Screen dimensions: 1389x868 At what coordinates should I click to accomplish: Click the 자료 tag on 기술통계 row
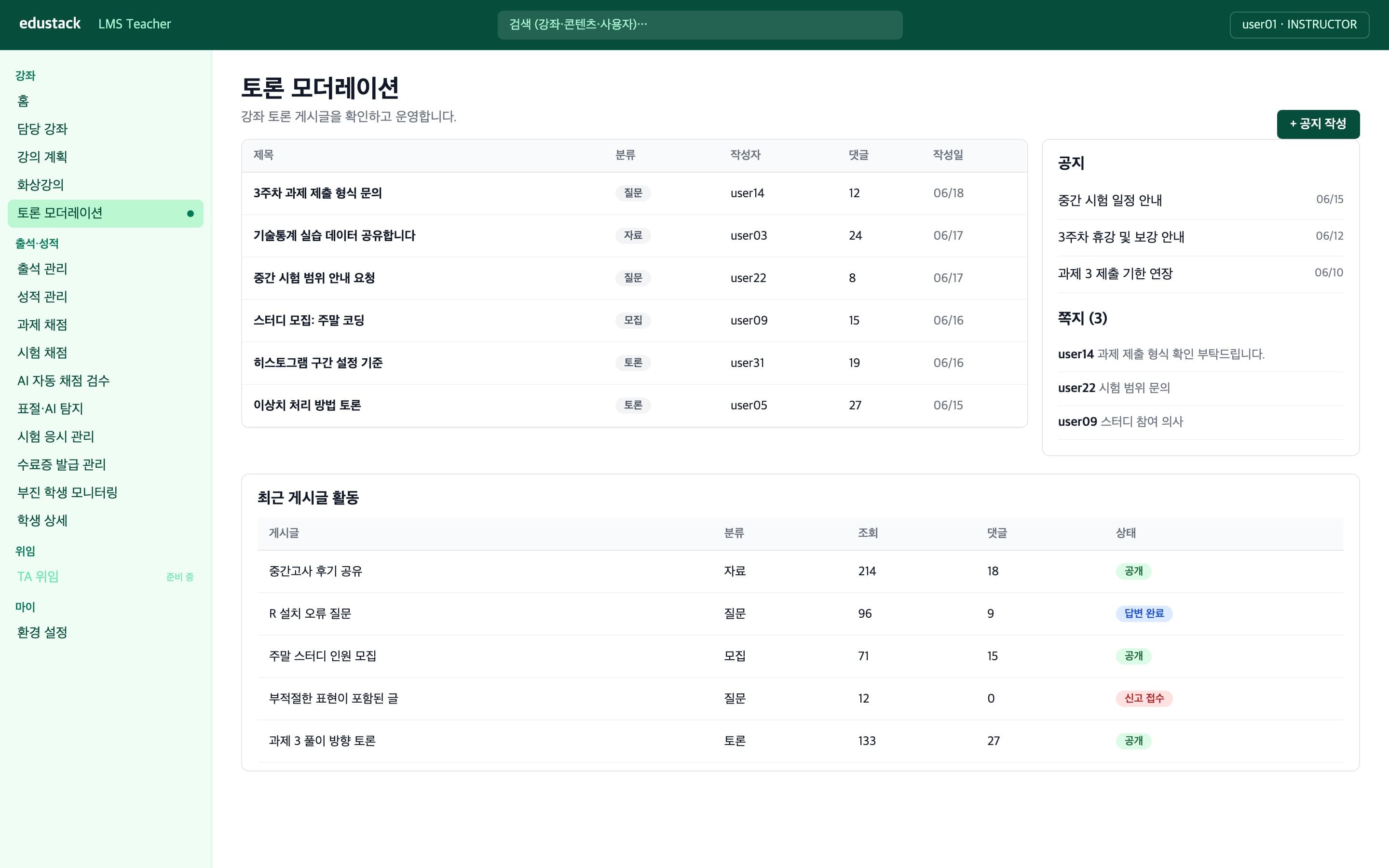633,235
